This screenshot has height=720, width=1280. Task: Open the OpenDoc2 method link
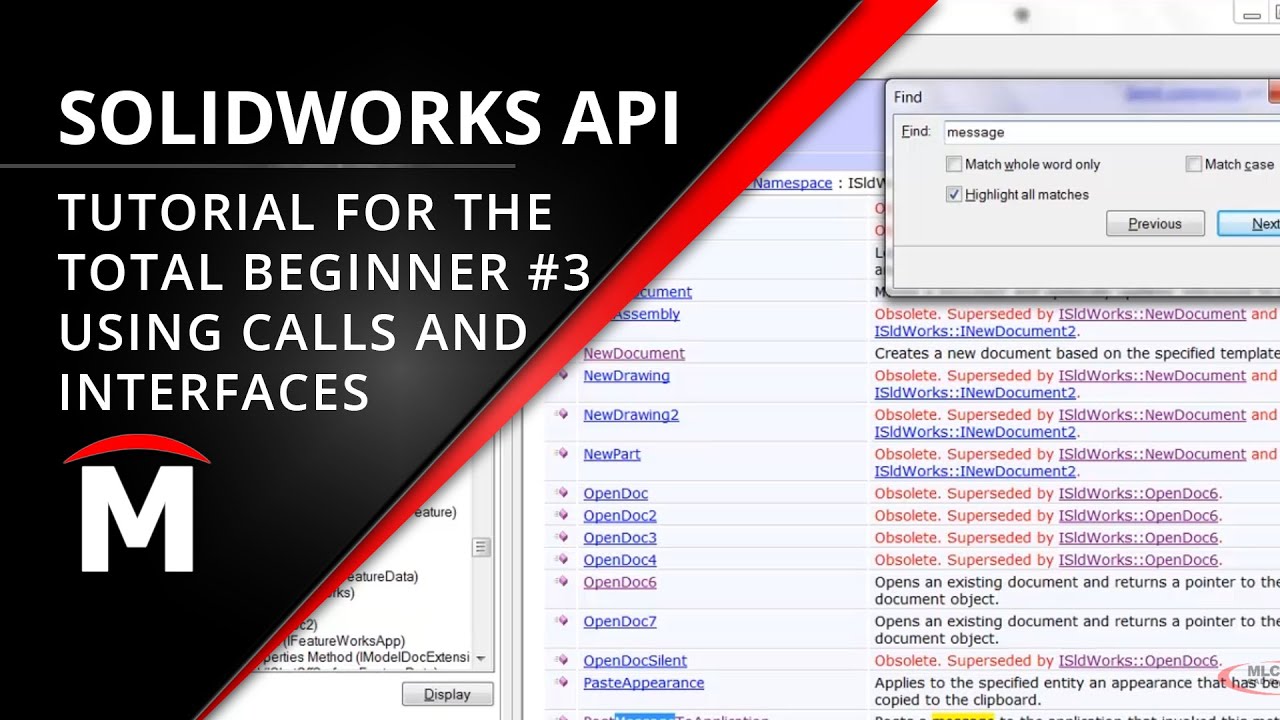[x=620, y=516]
